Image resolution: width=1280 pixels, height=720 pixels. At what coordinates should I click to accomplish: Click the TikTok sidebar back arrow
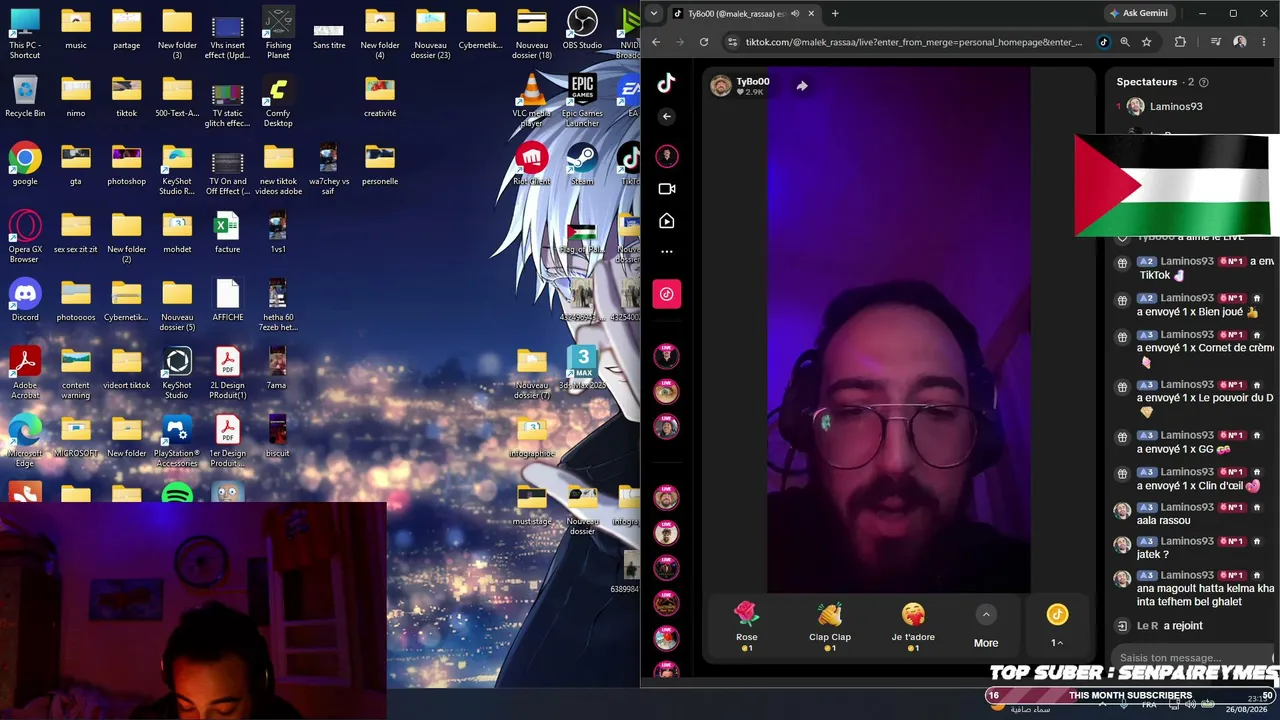667,117
